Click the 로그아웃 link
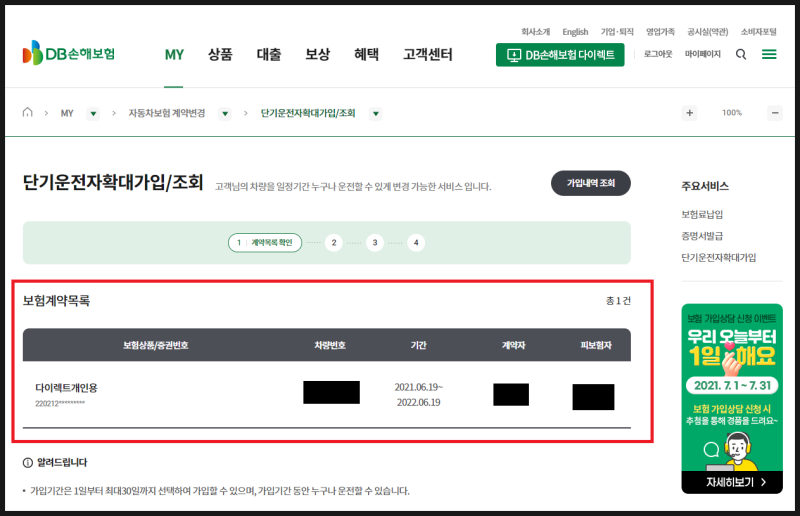The image size is (800, 516). (658, 54)
